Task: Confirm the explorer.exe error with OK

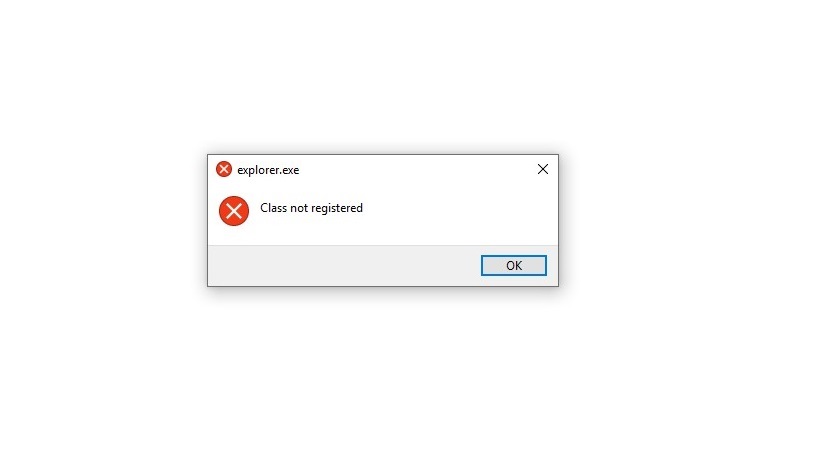Action: (x=513, y=265)
